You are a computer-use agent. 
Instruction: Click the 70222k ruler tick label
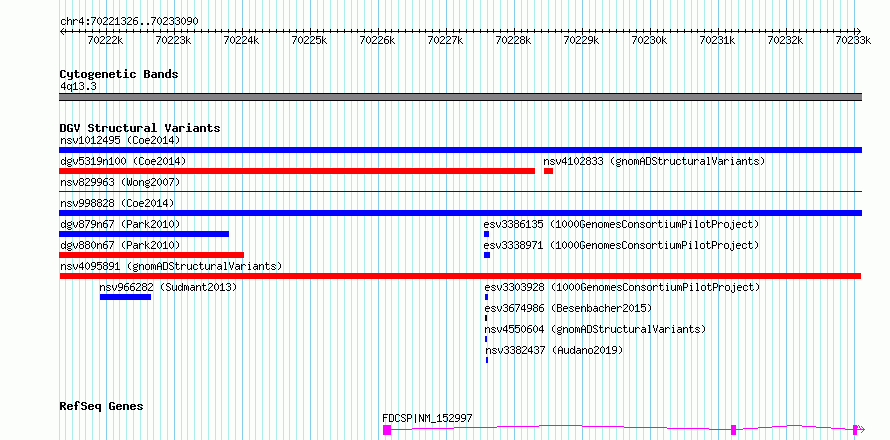click(106, 40)
